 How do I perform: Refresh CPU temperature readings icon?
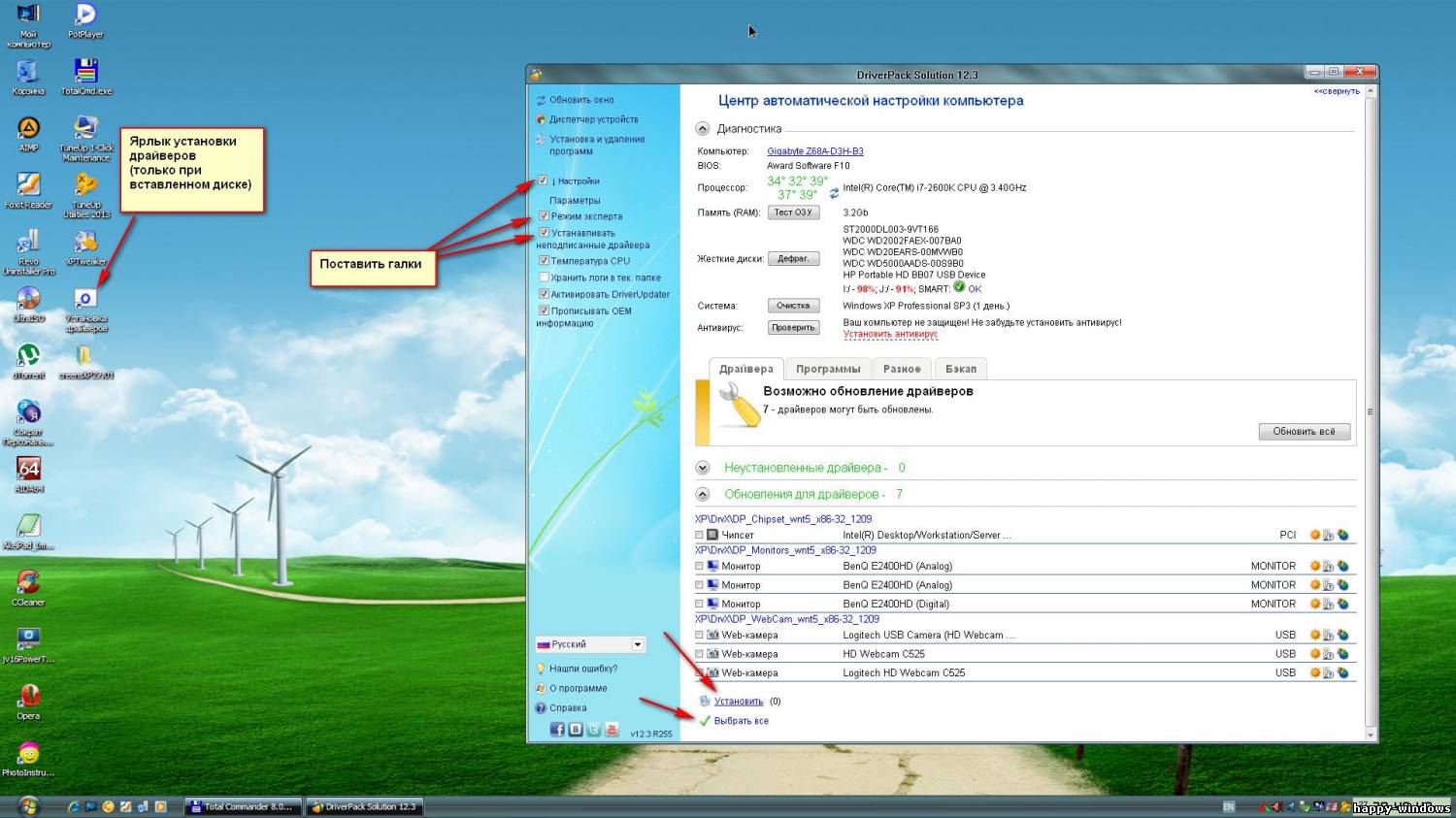[834, 193]
